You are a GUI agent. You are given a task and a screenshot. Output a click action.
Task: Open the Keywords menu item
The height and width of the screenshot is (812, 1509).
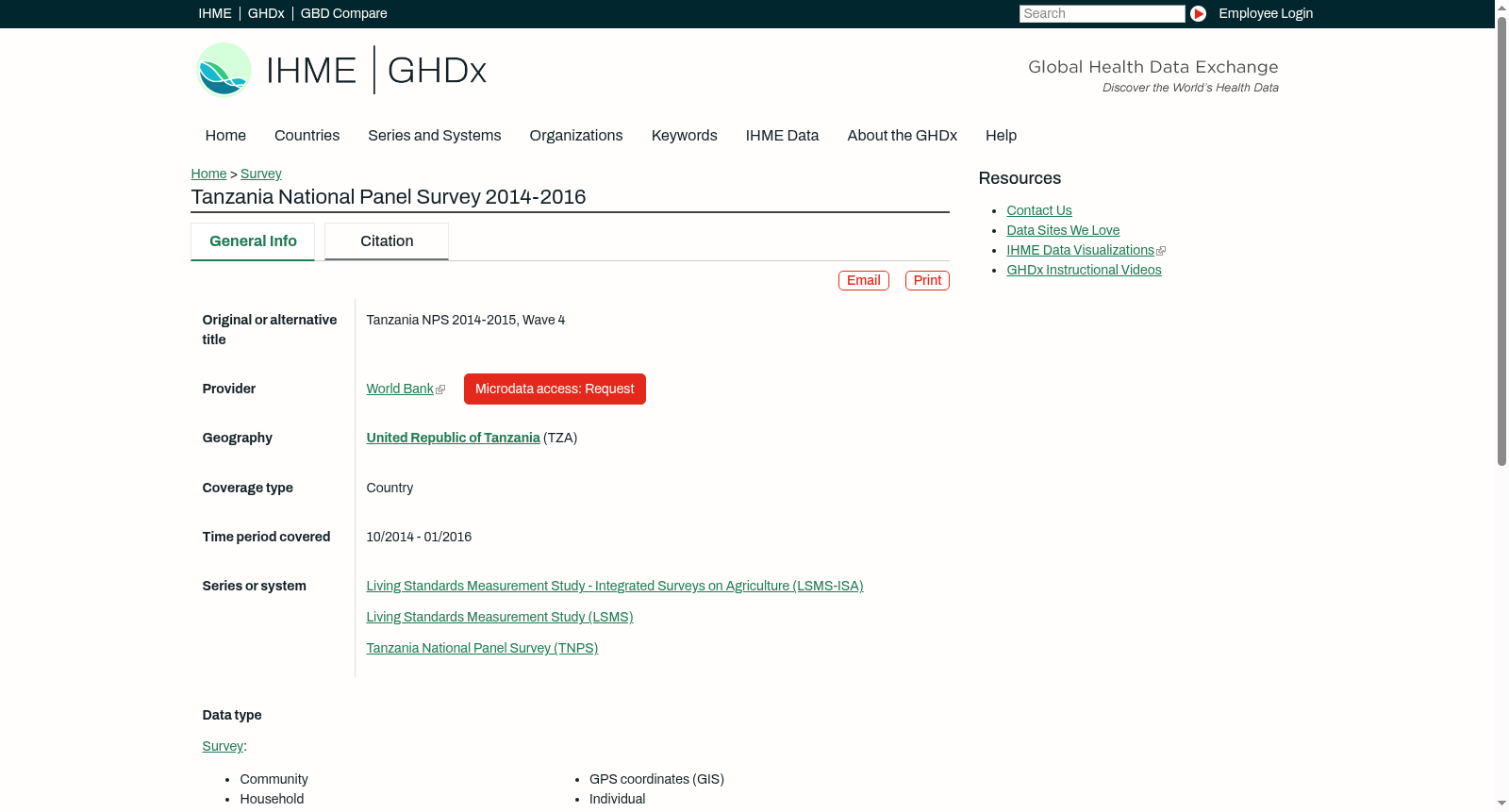coord(685,136)
